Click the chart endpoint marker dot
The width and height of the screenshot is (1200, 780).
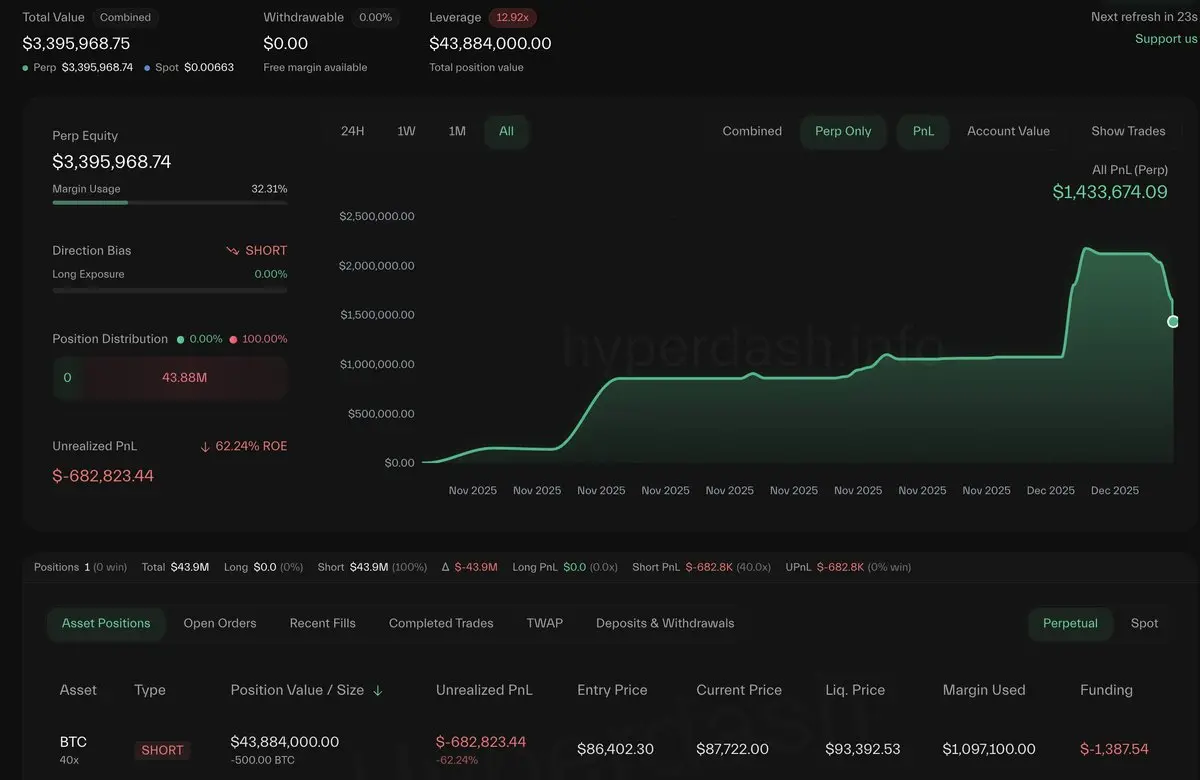click(1173, 321)
